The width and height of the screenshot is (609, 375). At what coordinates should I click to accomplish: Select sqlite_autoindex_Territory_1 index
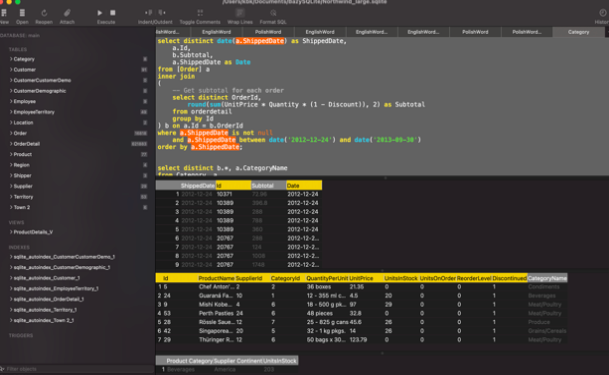pyautogui.click(x=45, y=310)
